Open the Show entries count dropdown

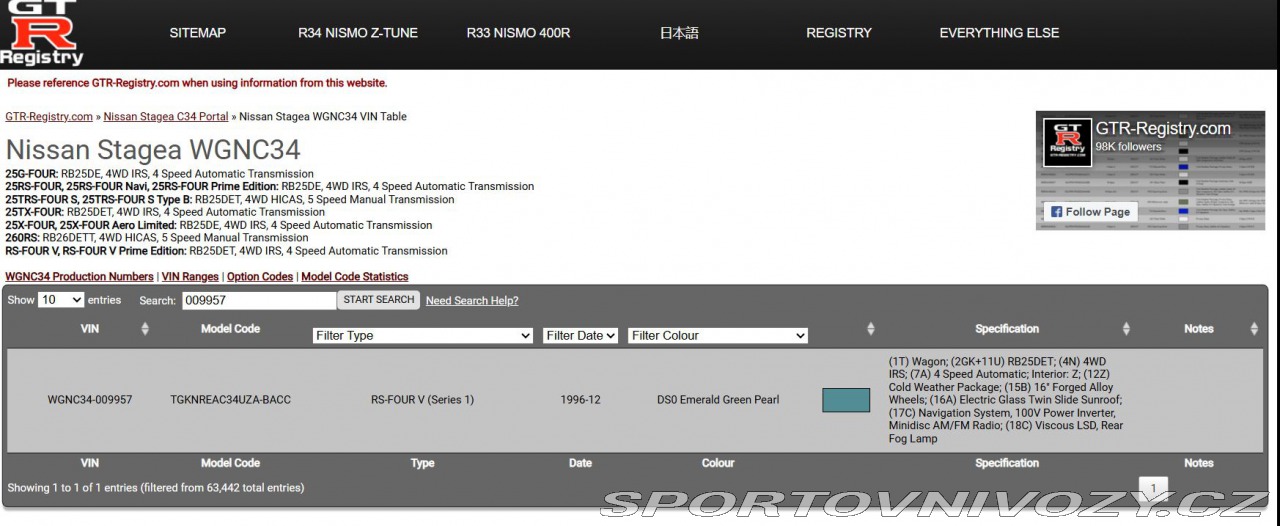(x=61, y=300)
